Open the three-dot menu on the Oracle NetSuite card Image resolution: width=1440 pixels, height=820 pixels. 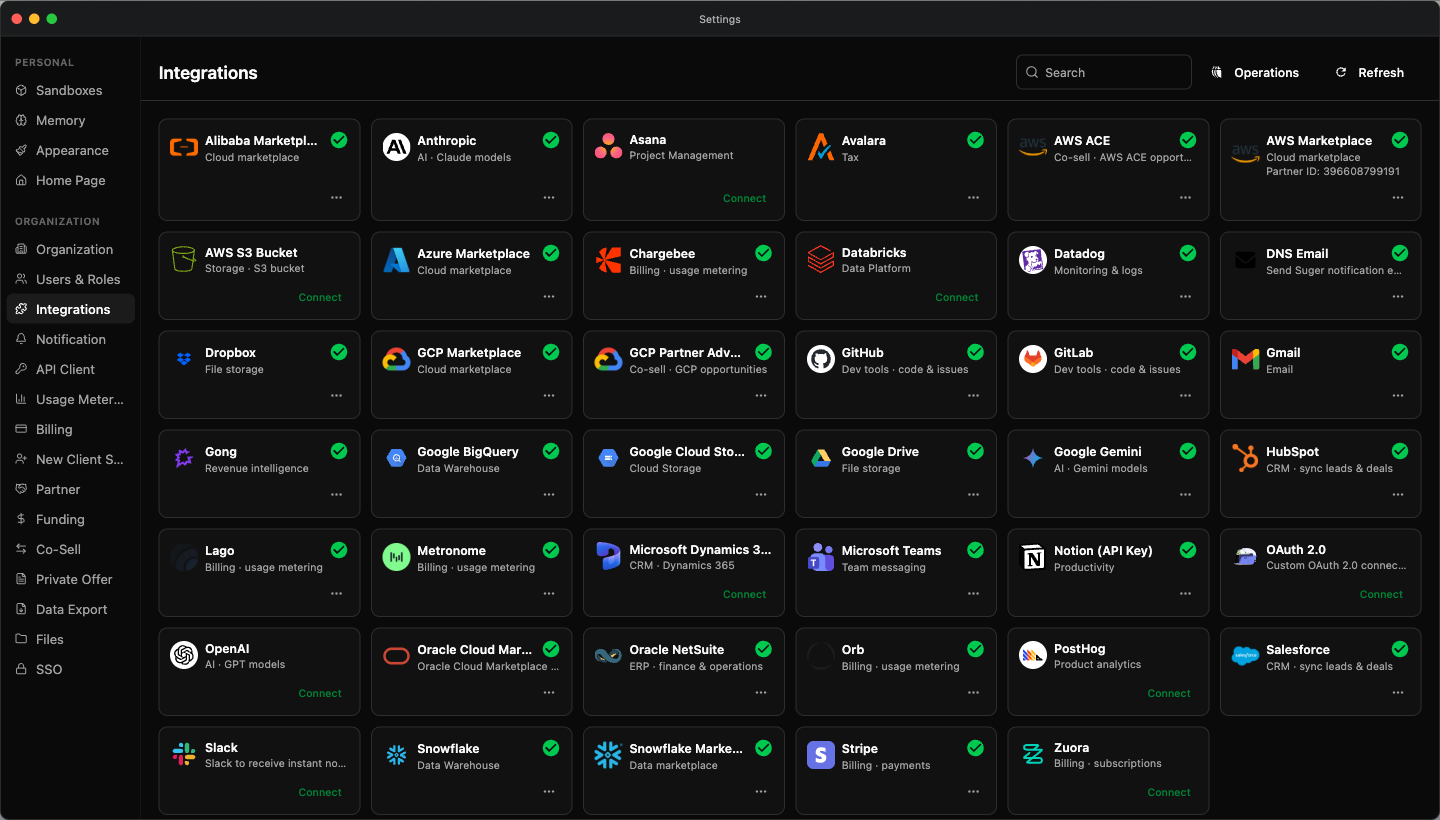click(x=761, y=693)
